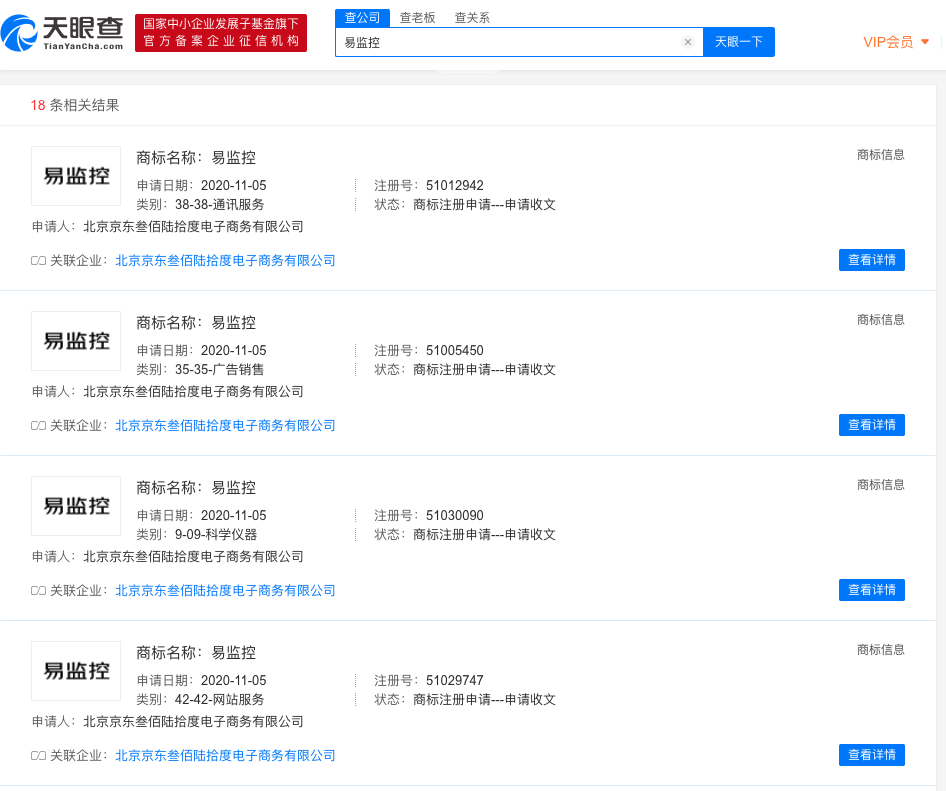Click the red 官方备案企业征信机构 banner
946x791 pixels.
[x=221, y=33]
